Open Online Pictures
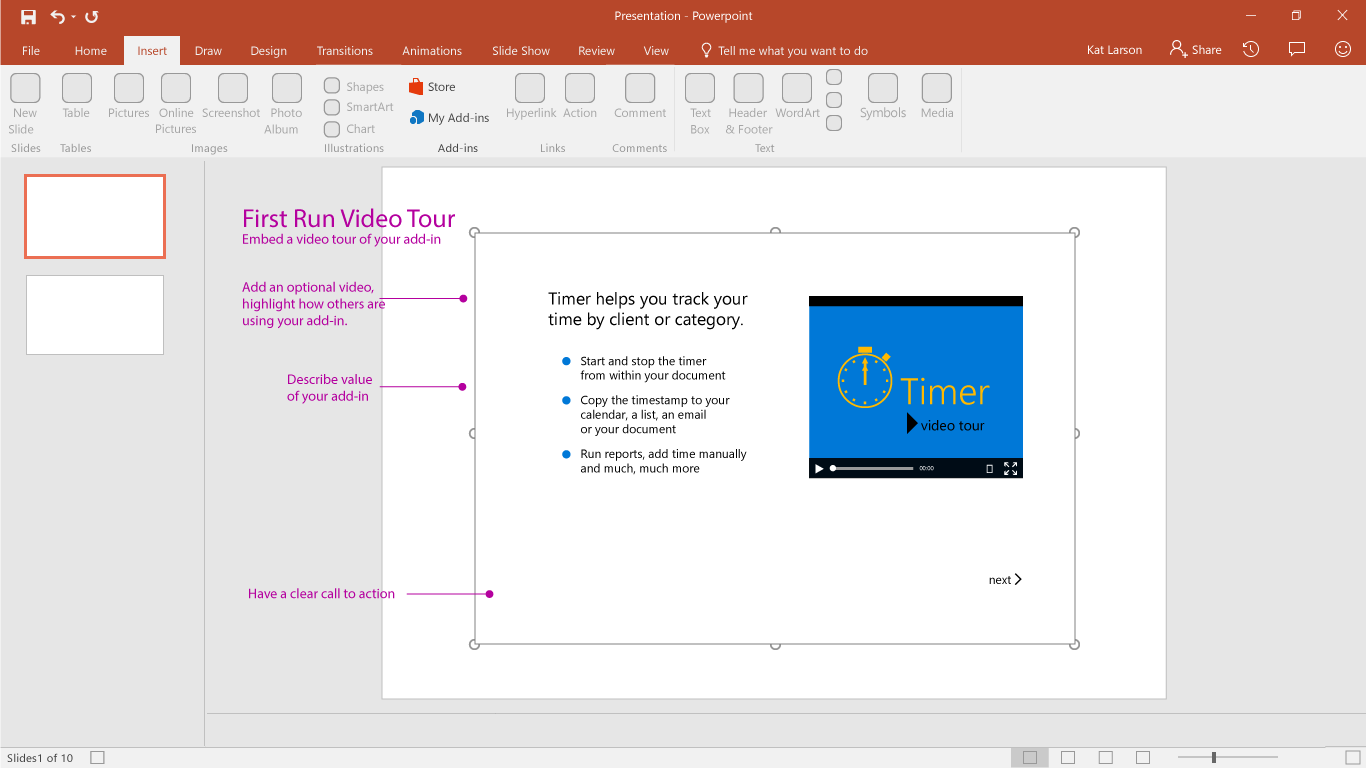The image size is (1366, 768). coord(176,104)
